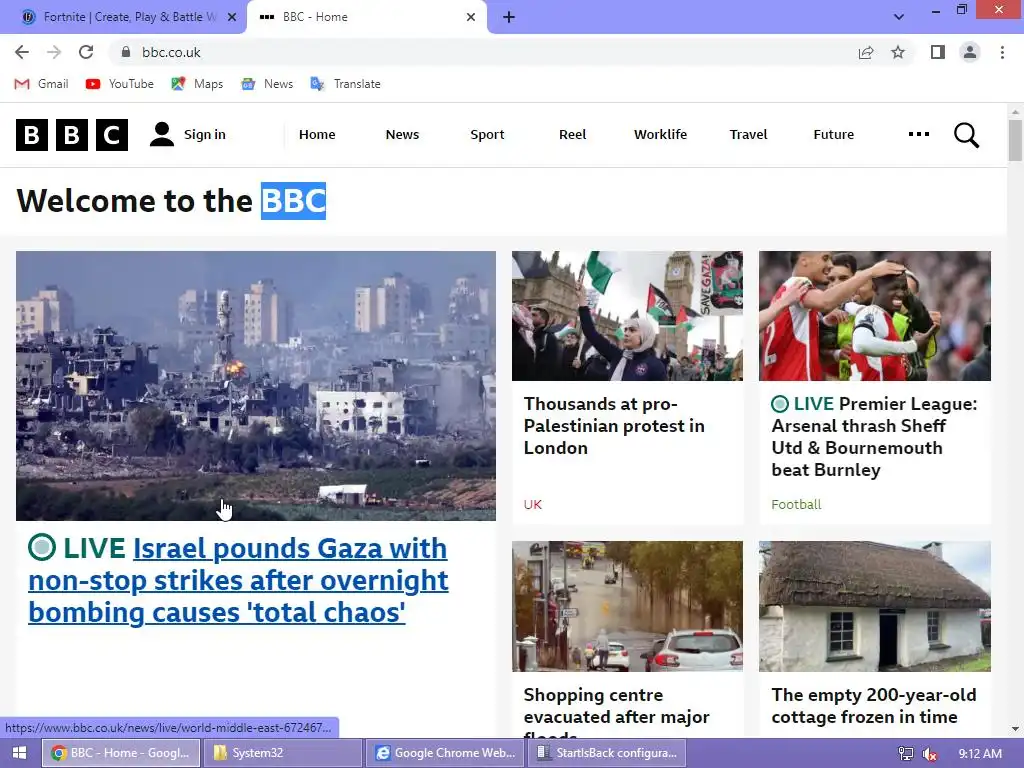Click the Football category tag

click(x=796, y=504)
